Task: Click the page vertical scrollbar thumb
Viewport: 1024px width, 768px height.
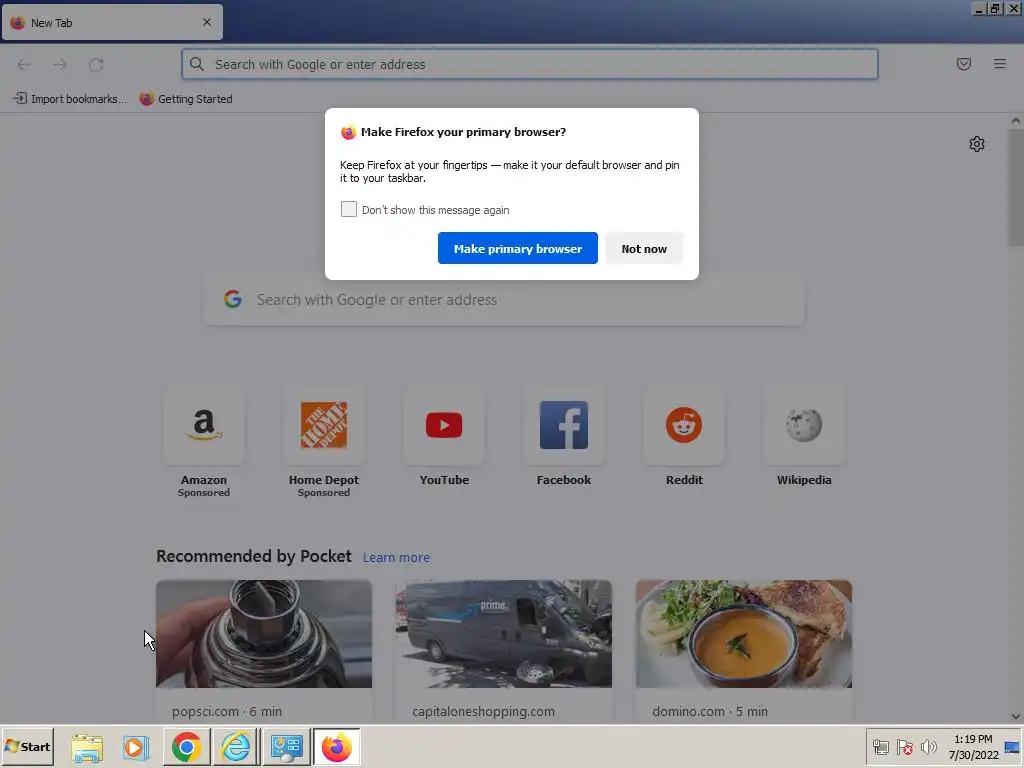Action: pos(1016,186)
